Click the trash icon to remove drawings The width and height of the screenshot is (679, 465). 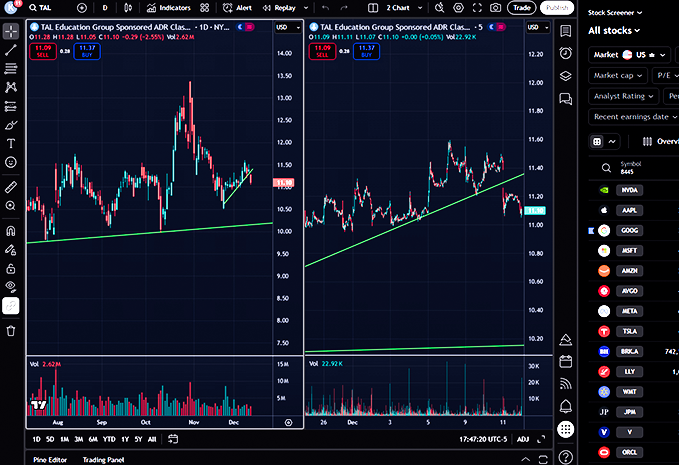point(11,331)
